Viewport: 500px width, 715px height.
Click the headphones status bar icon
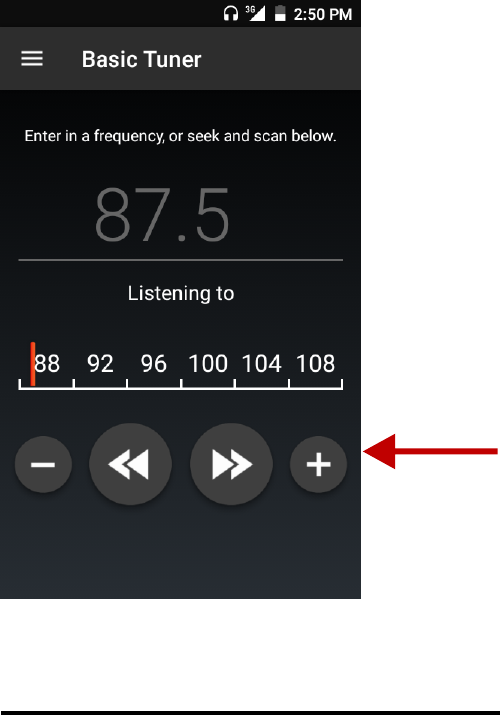click(x=231, y=13)
